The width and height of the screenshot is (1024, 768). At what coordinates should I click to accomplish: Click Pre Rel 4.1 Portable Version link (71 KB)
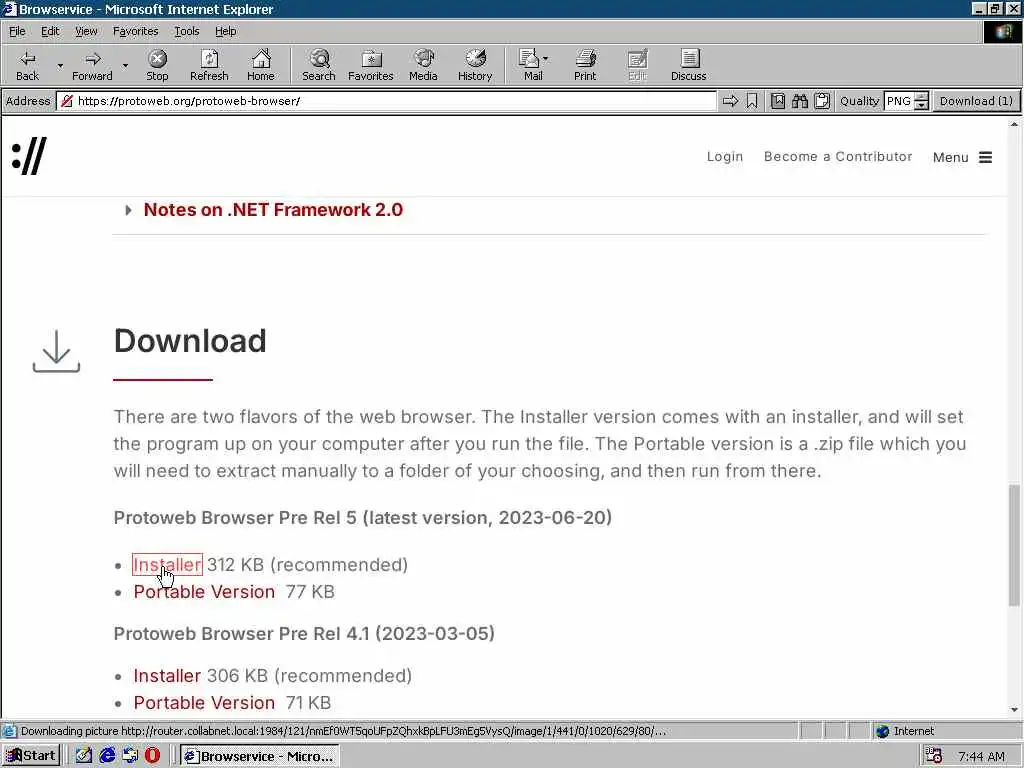[x=204, y=703]
